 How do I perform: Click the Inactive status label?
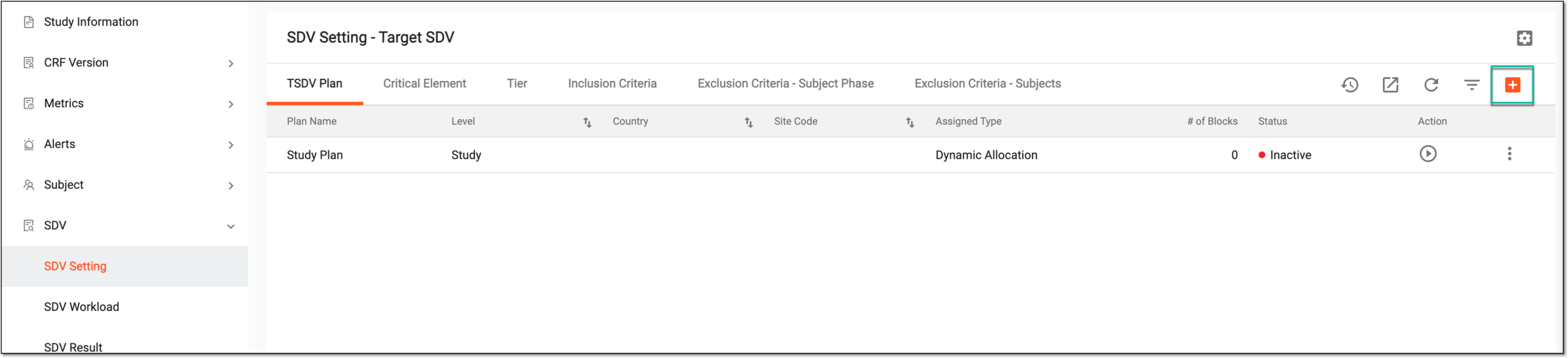pyautogui.click(x=1290, y=155)
